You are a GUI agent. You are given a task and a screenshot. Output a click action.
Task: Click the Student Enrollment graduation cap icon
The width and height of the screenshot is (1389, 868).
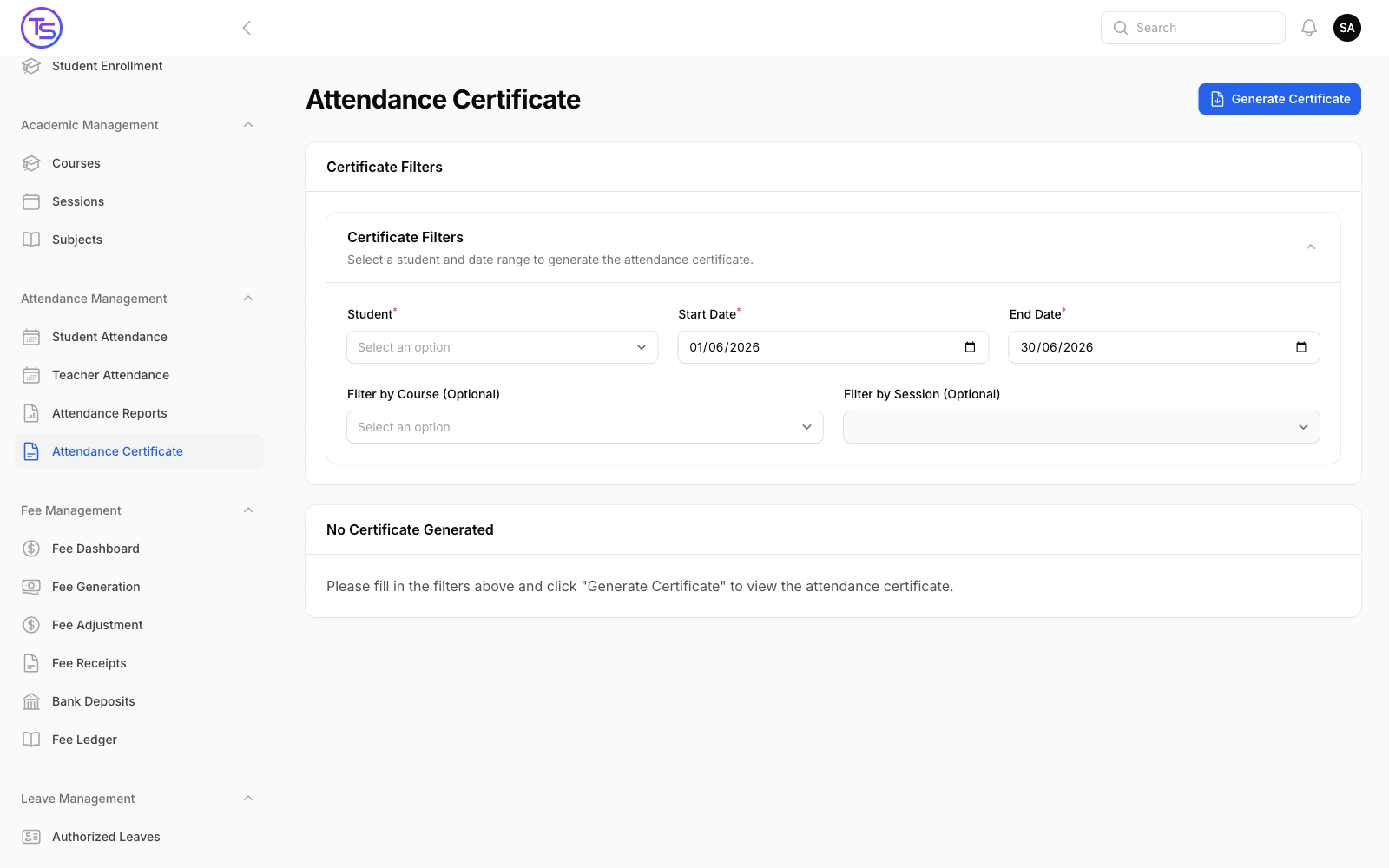click(x=31, y=66)
